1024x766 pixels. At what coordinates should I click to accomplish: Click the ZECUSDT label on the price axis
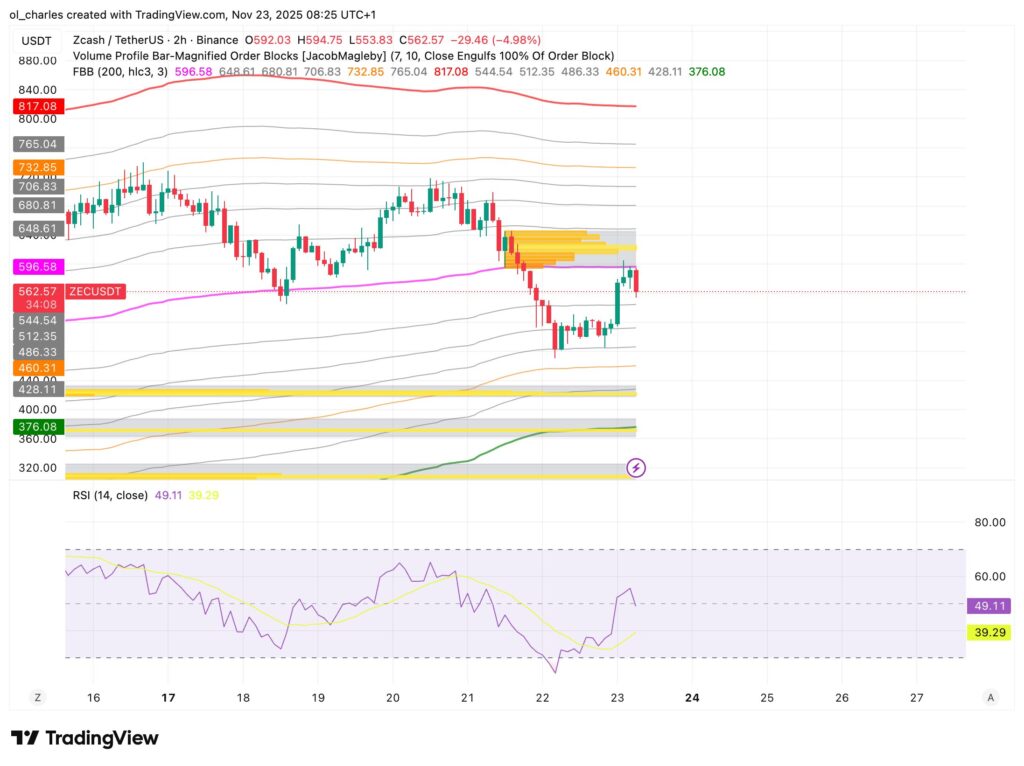[96, 291]
